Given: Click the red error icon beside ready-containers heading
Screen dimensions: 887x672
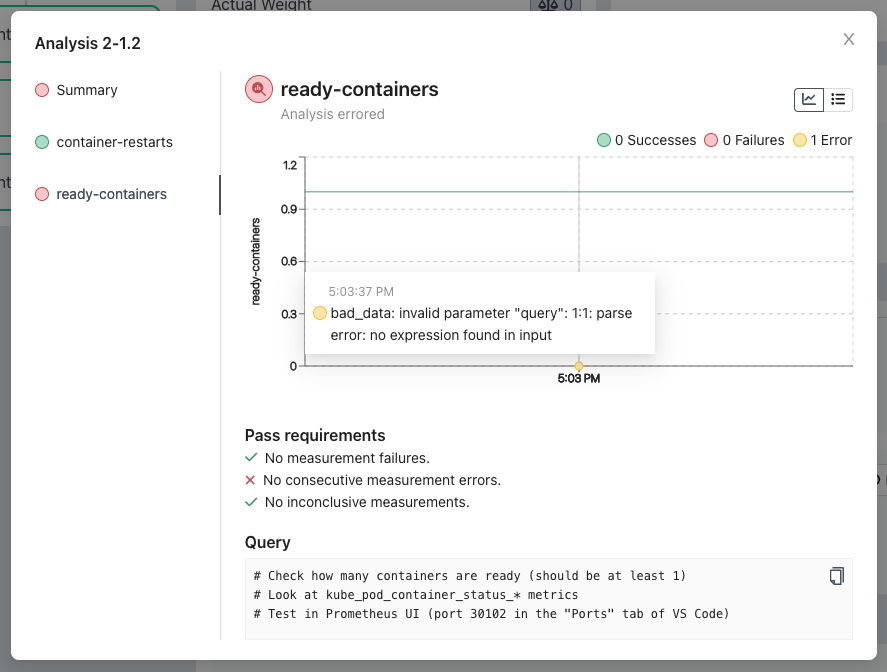Looking at the screenshot, I should click(x=258, y=88).
